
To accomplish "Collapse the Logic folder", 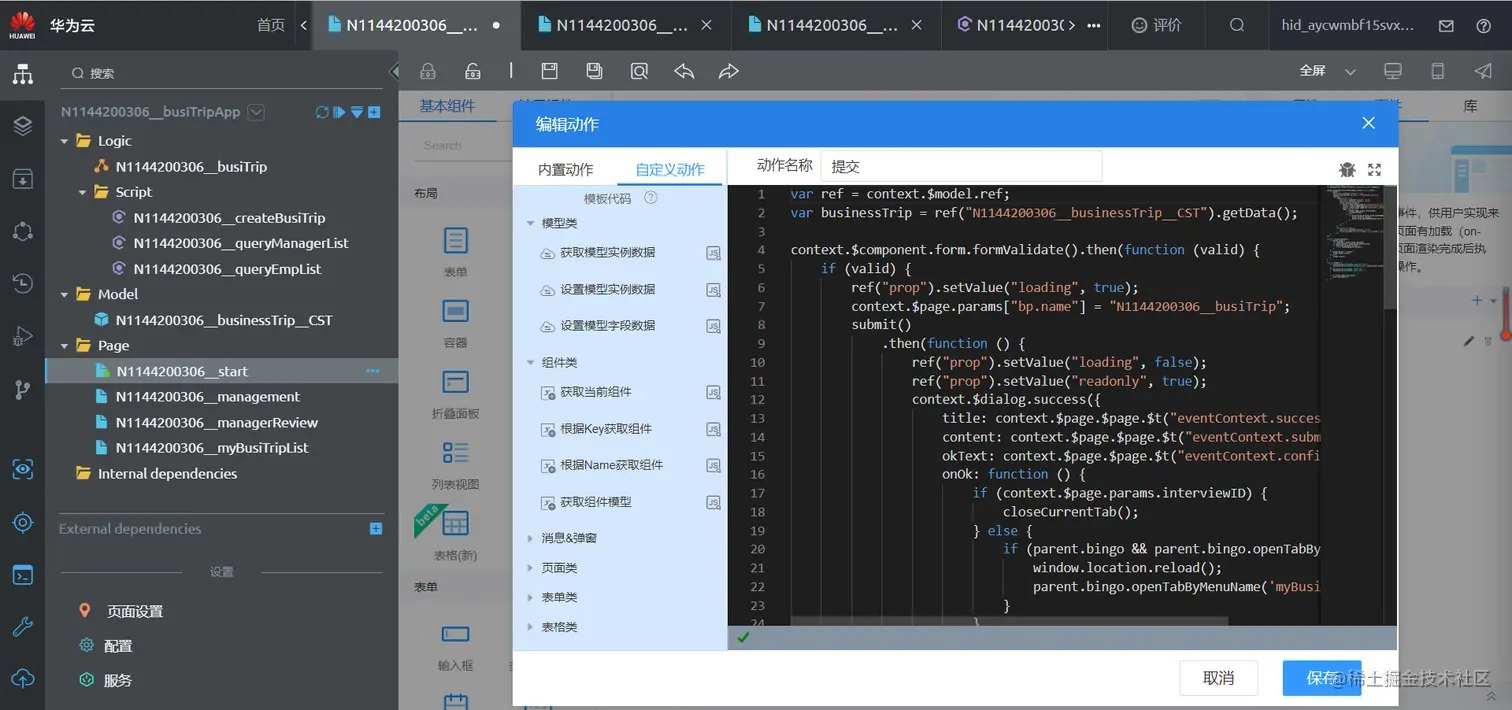I will [x=64, y=141].
